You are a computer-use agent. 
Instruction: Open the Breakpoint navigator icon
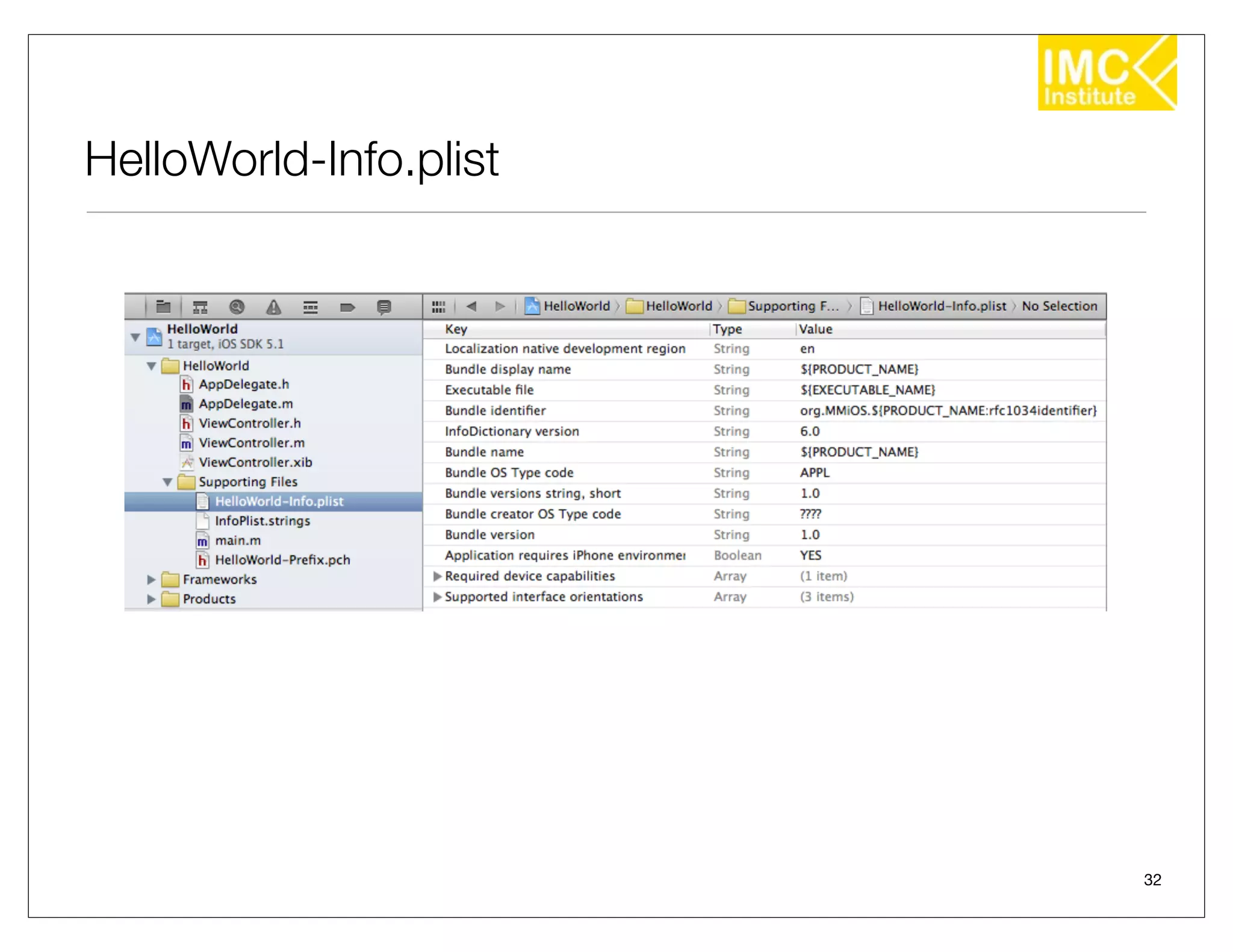(347, 308)
